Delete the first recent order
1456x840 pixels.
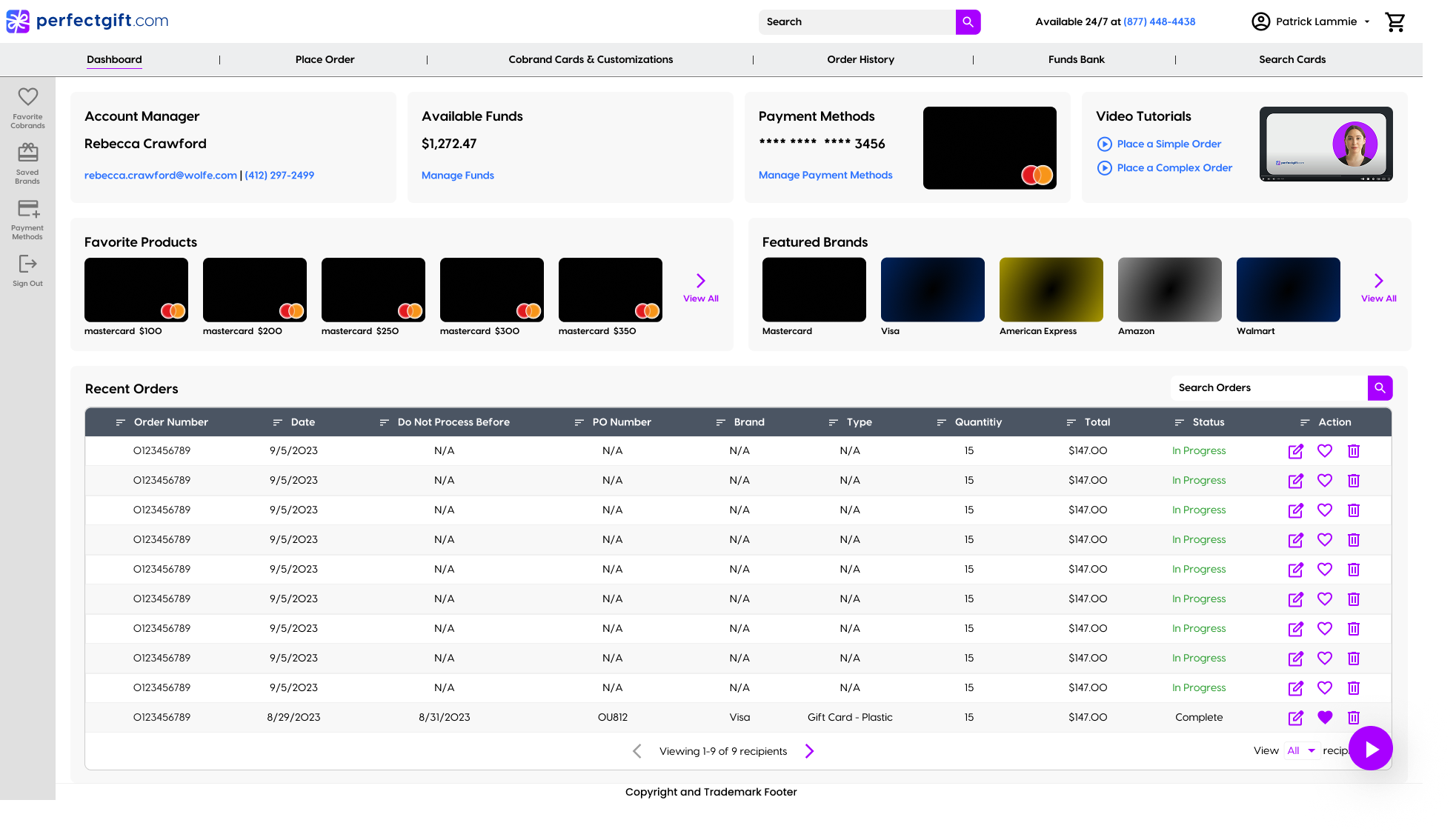coord(1353,451)
